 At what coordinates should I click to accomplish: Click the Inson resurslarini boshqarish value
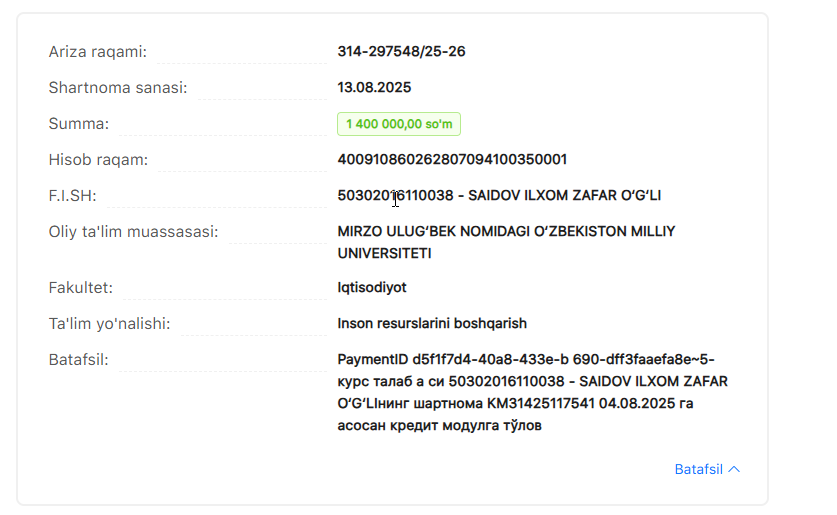432,323
